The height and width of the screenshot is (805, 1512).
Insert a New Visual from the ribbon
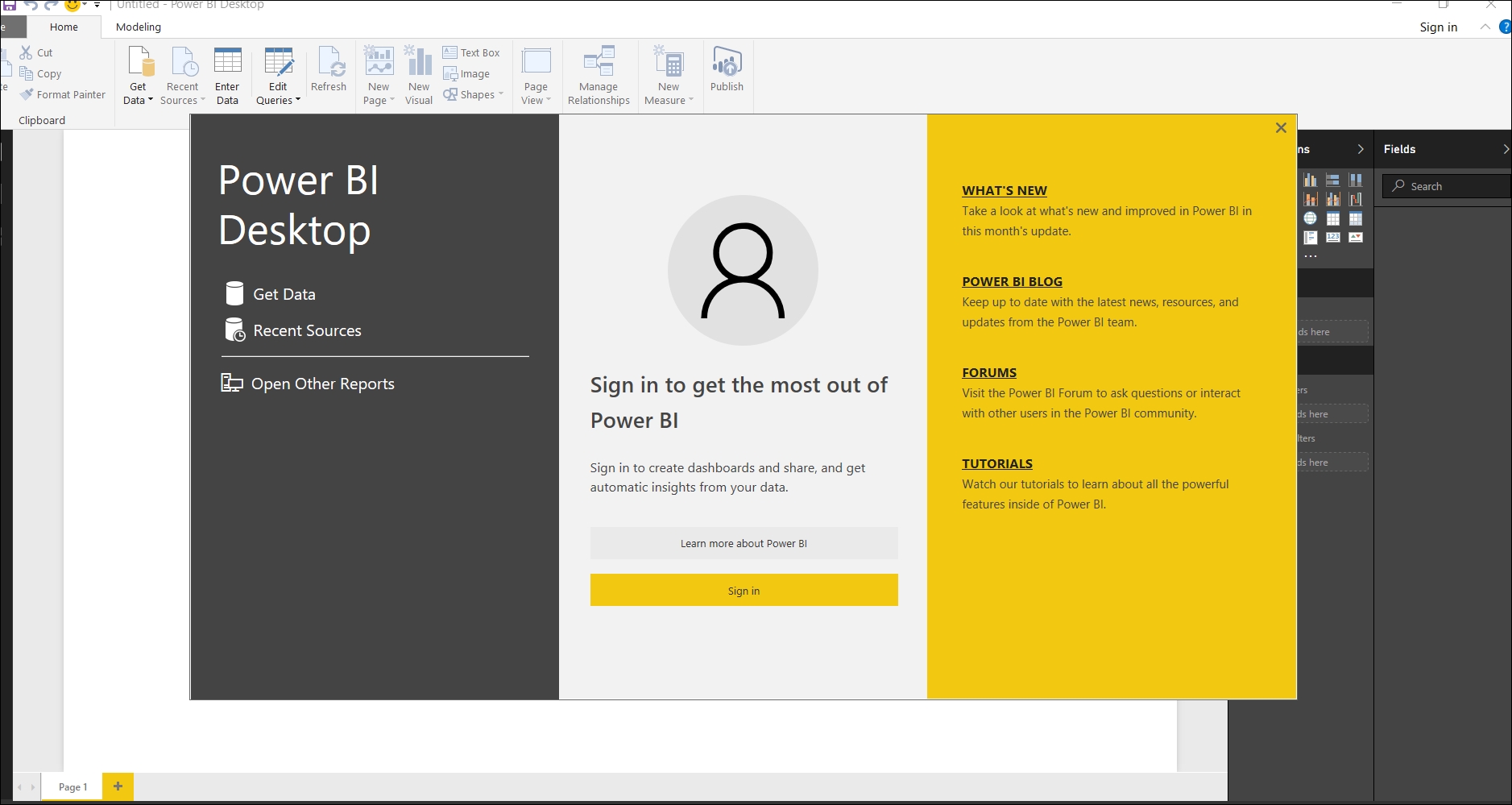tap(419, 76)
